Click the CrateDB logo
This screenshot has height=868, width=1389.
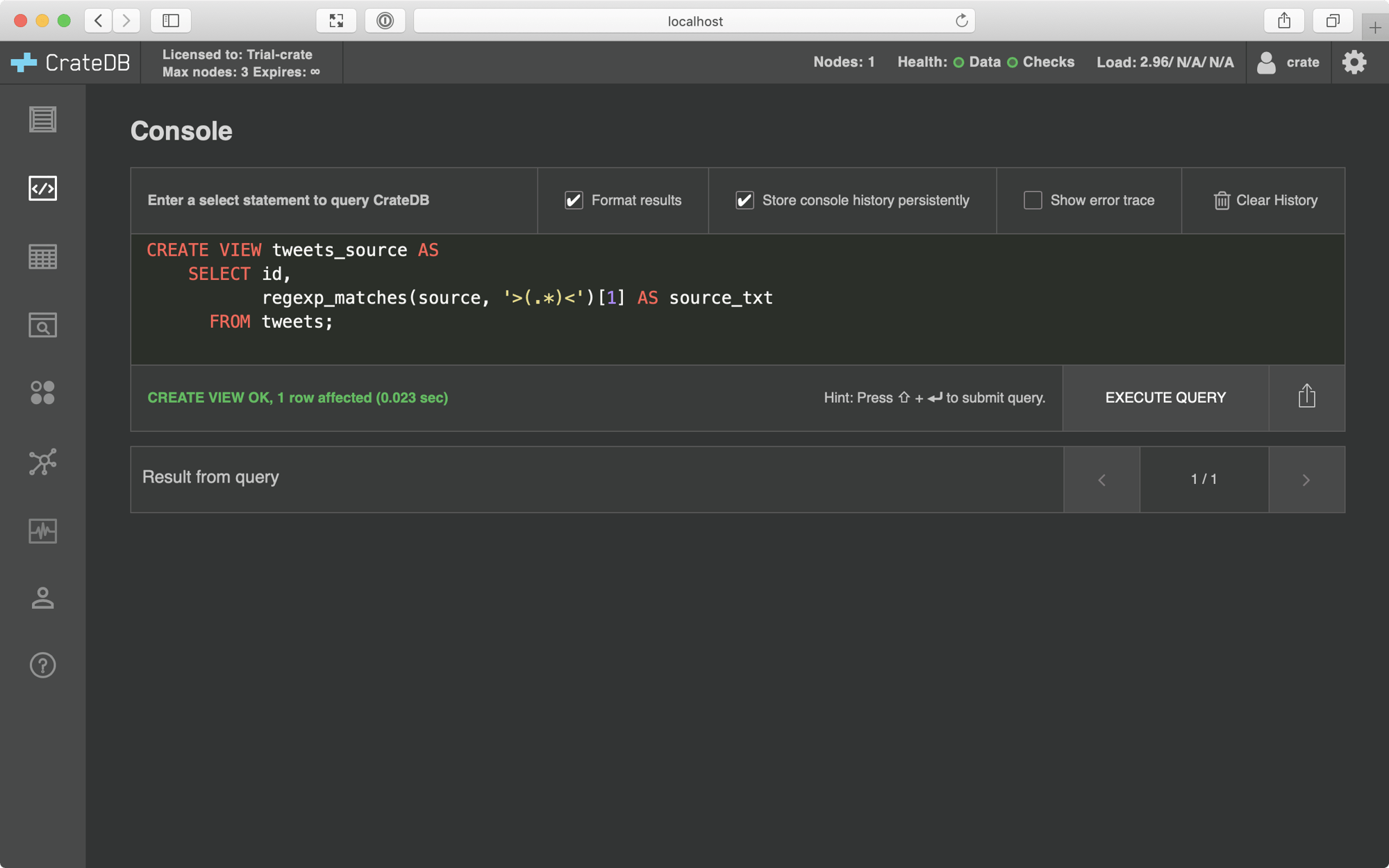(69, 62)
